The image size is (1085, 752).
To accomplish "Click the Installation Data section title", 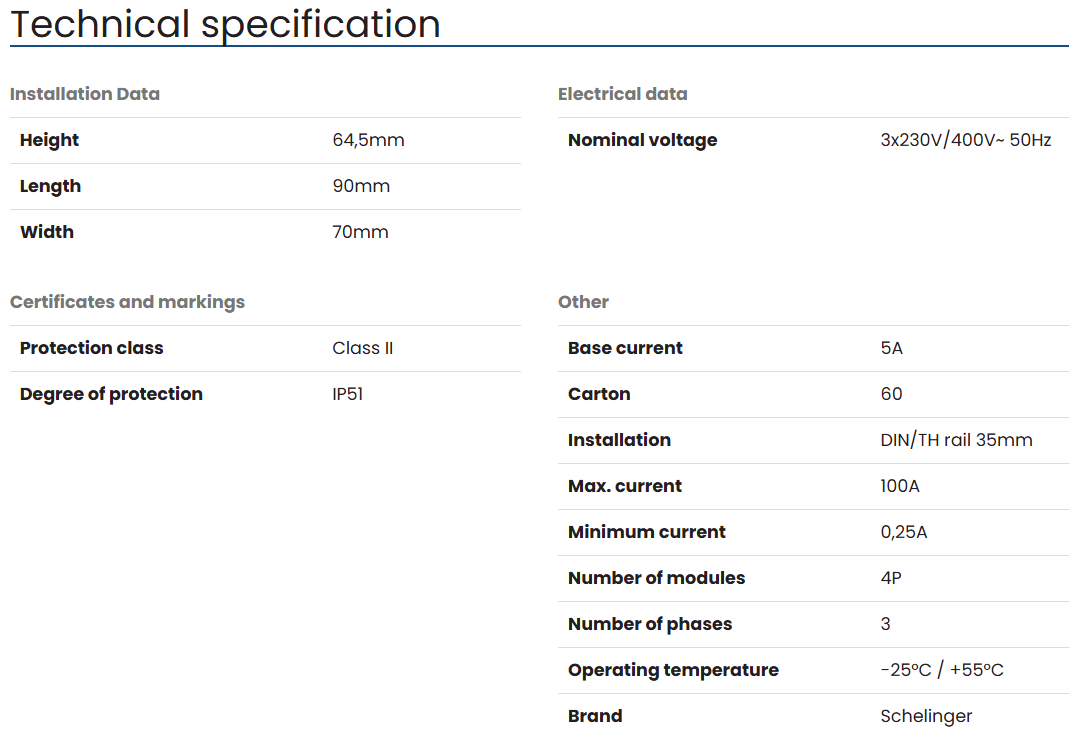I will coord(85,94).
